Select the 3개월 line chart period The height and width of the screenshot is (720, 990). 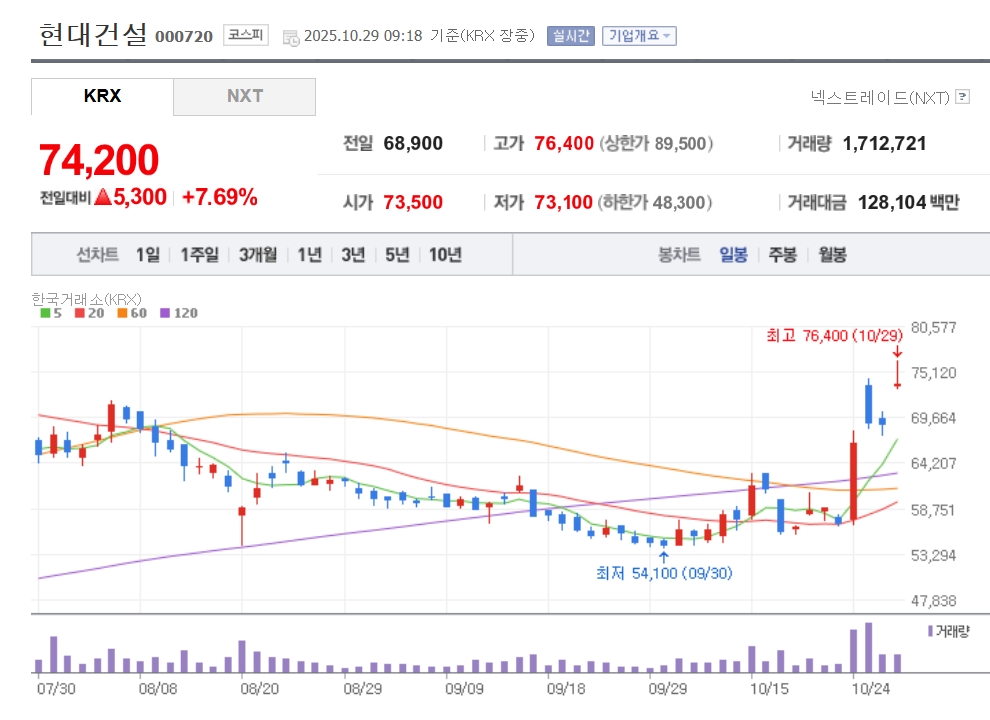click(x=258, y=255)
